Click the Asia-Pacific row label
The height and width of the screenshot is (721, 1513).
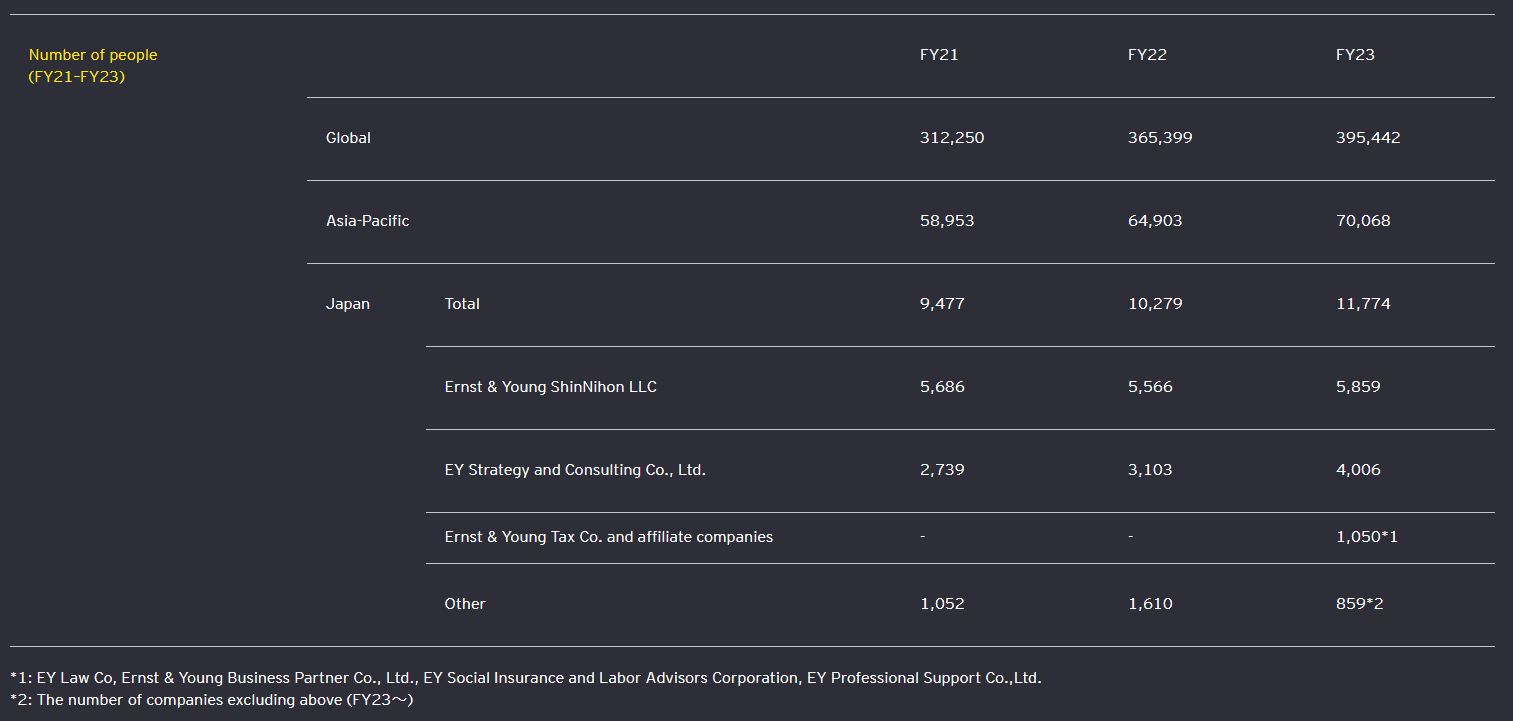367,221
